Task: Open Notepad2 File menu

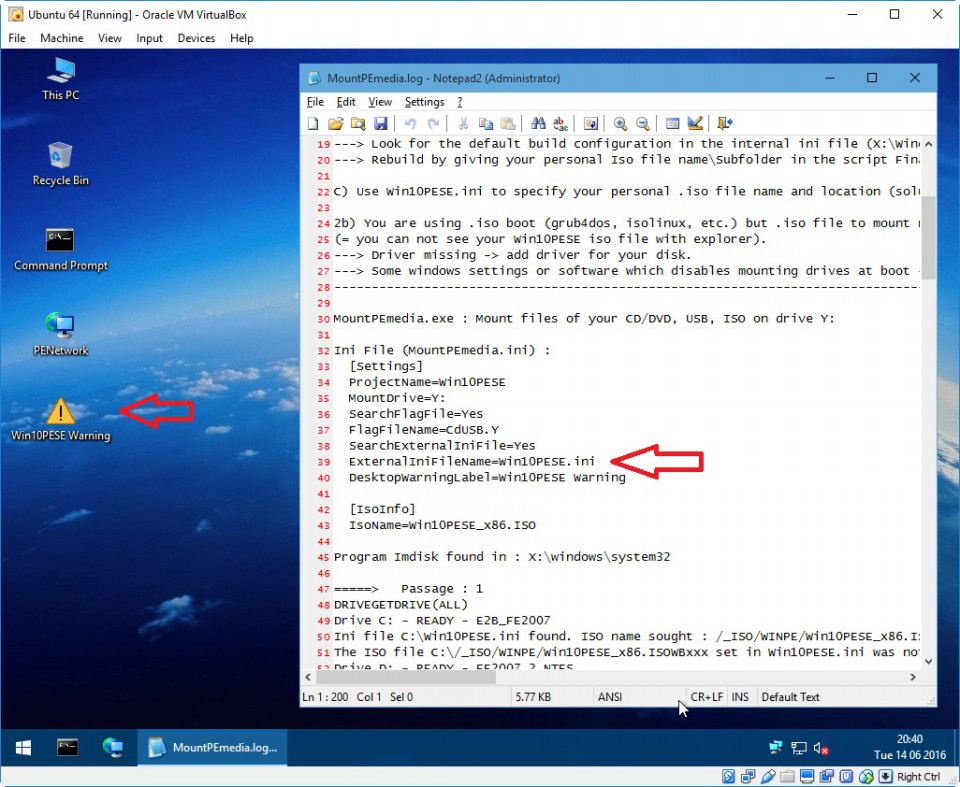Action: (x=315, y=102)
